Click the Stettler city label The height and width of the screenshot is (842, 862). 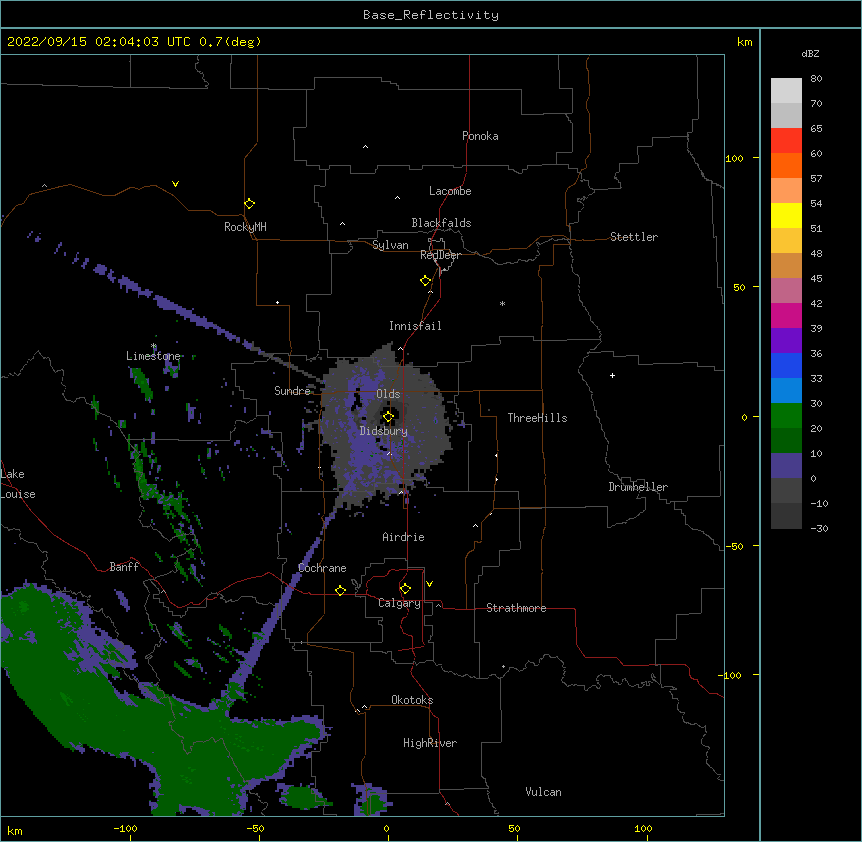pos(634,237)
